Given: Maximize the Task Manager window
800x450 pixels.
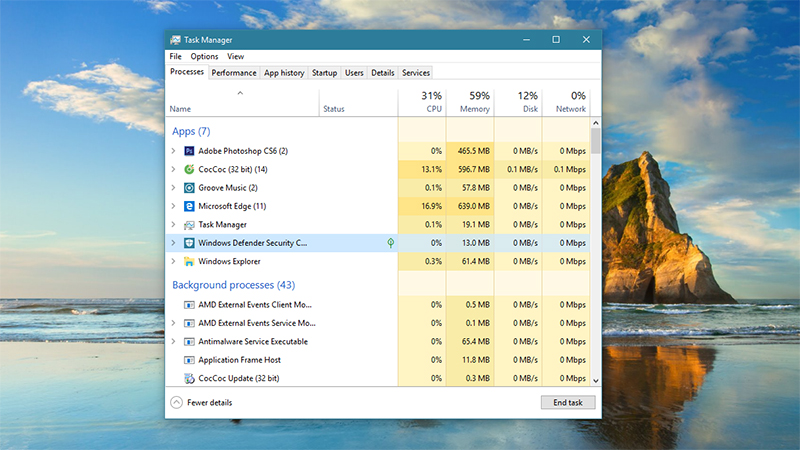Looking at the screenshot, I should (556, 40).
